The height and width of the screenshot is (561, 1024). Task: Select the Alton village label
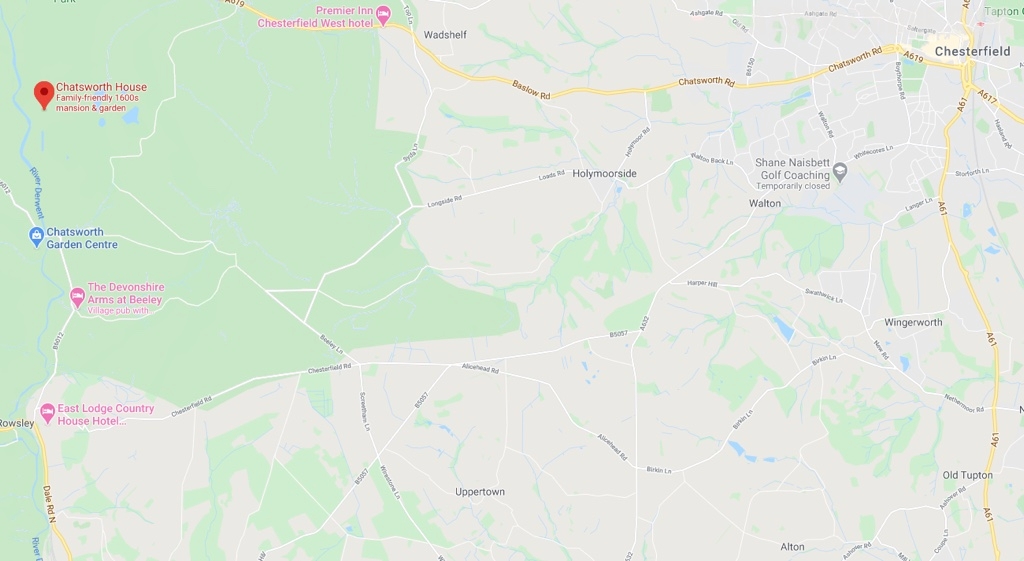pyautogui.click(x=792, y=547)
